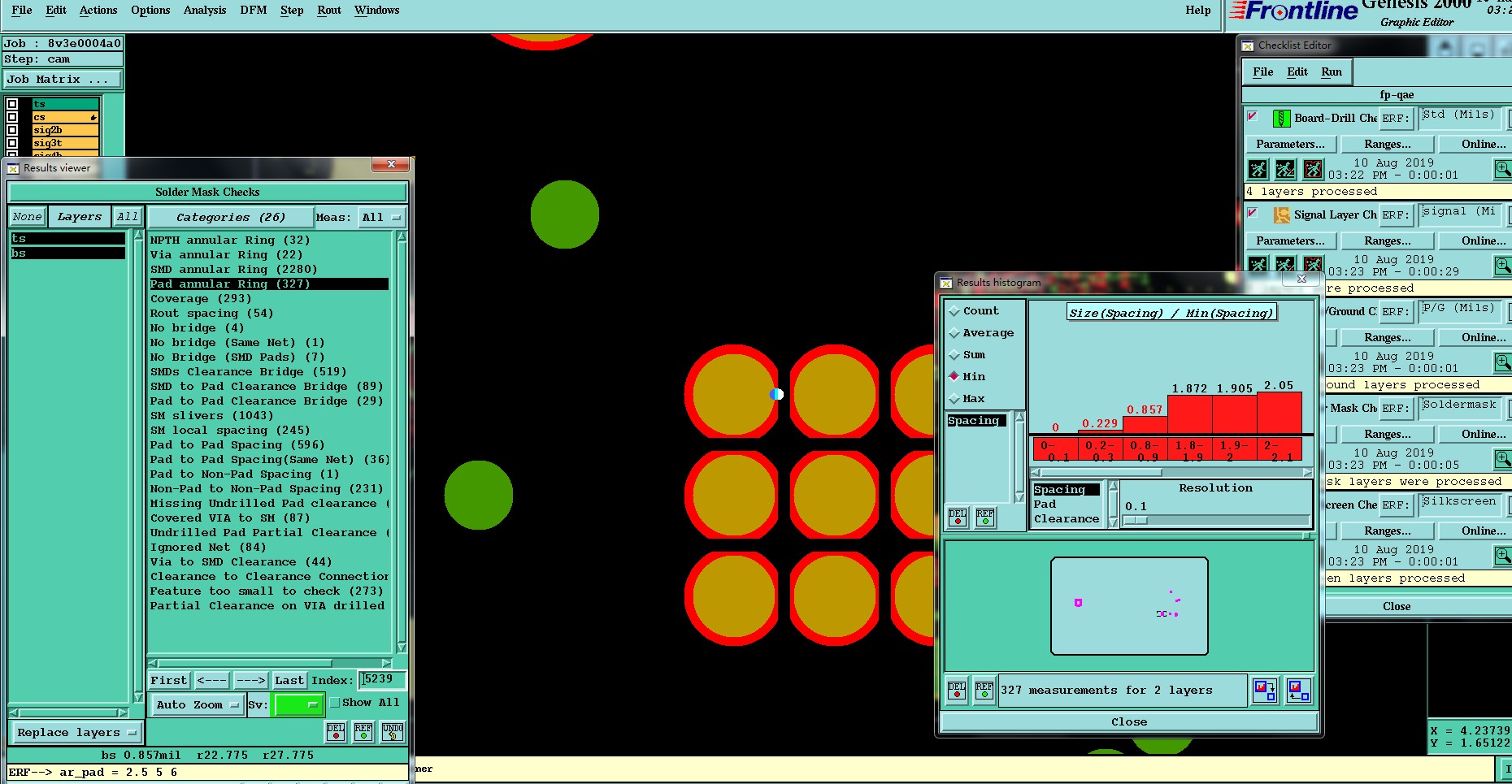Click second runner icon in Board-Drill row
1512x784 pixels.
point(1285,169)
